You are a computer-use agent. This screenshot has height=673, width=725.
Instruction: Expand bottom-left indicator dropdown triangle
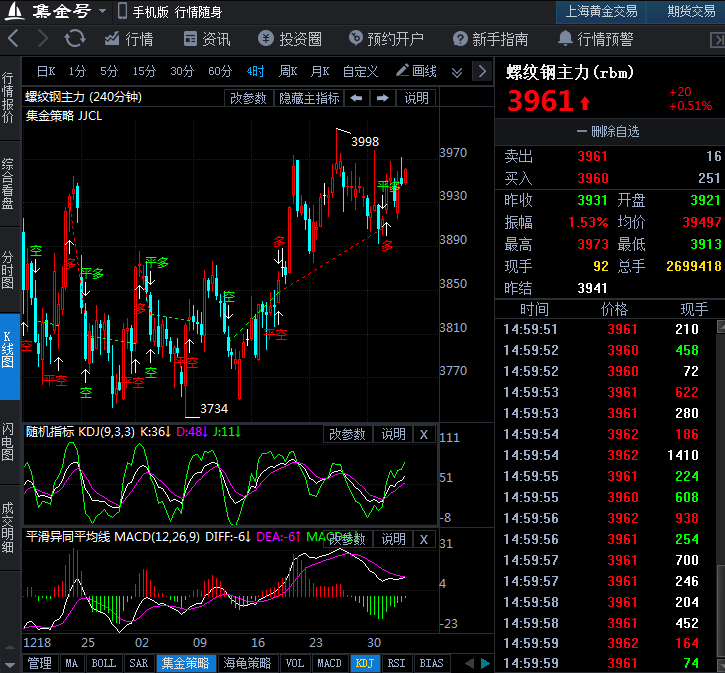point(10,664)
